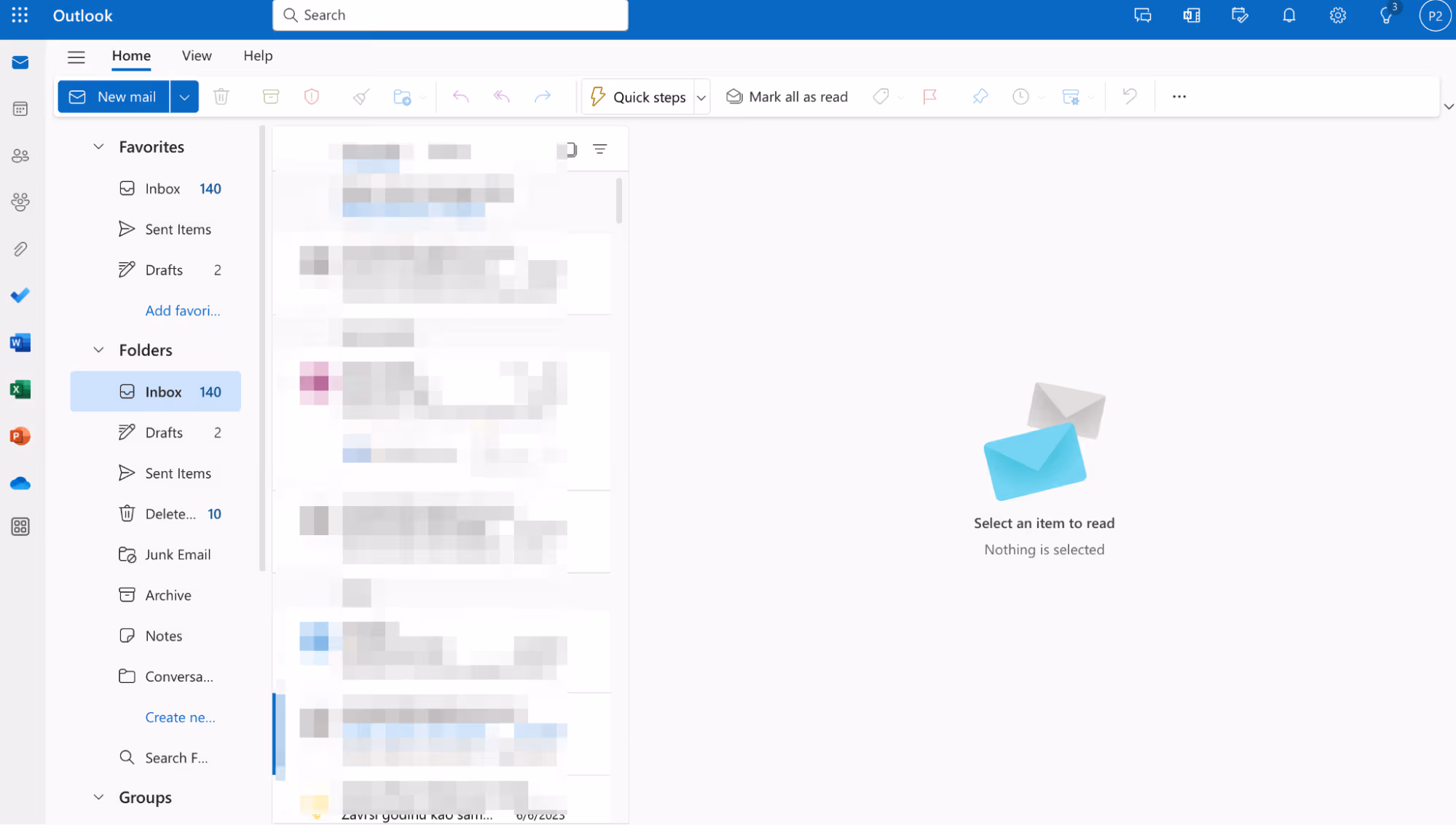Expand the New mail dropdown arrow
This screenshot has width=1456, height=825.
184,97
